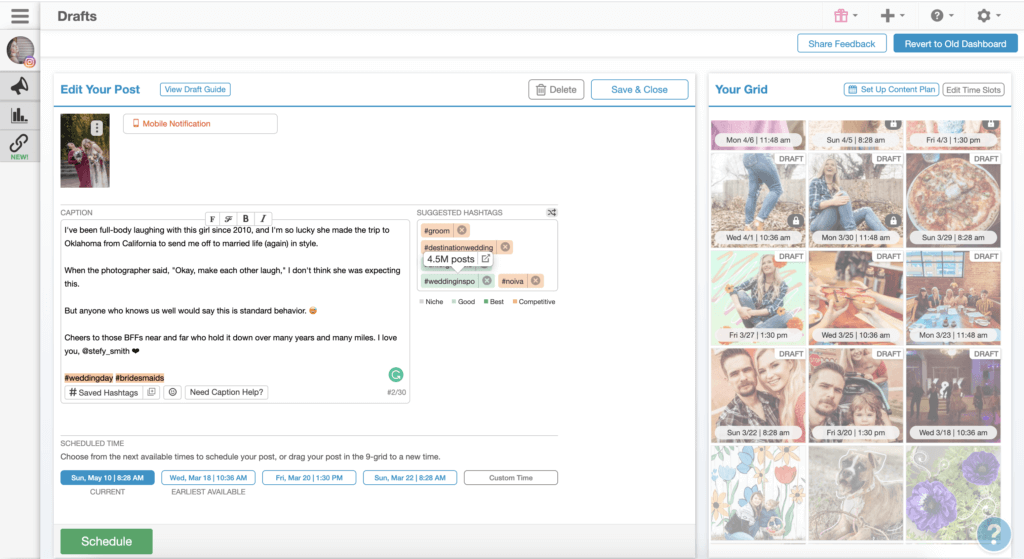1024x559 pixels.
Task: Open grid draft Mon 3/23 11:48 am
Action: pos(953,298)
